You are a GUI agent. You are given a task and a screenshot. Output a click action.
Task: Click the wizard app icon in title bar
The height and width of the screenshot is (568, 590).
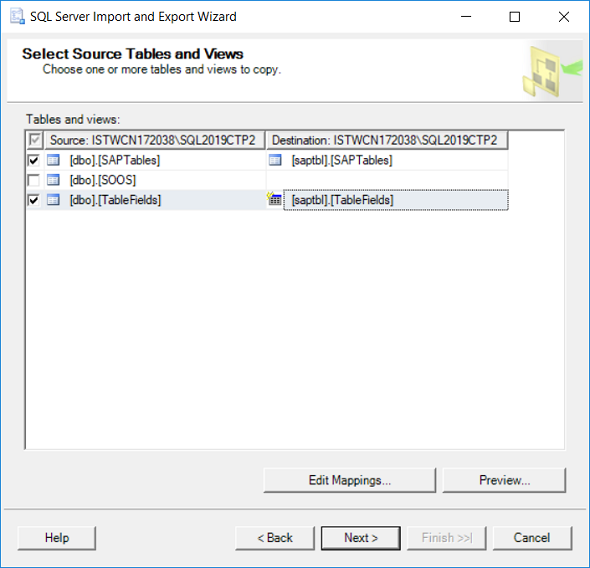[x=17, y=17]
